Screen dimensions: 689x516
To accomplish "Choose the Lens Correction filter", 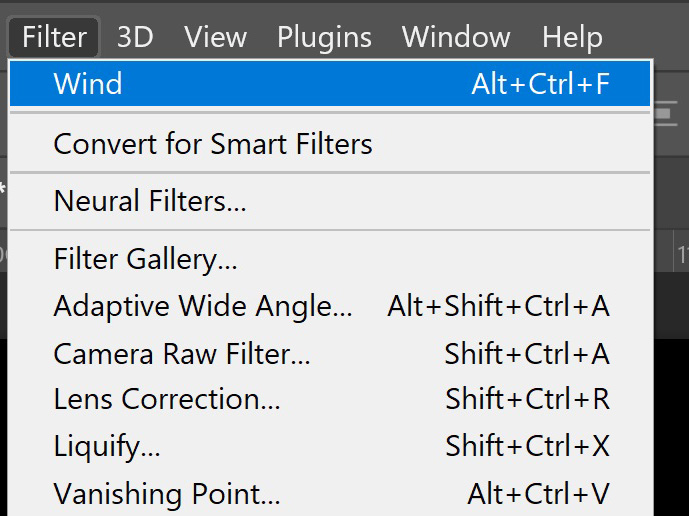I will [330, 399].
